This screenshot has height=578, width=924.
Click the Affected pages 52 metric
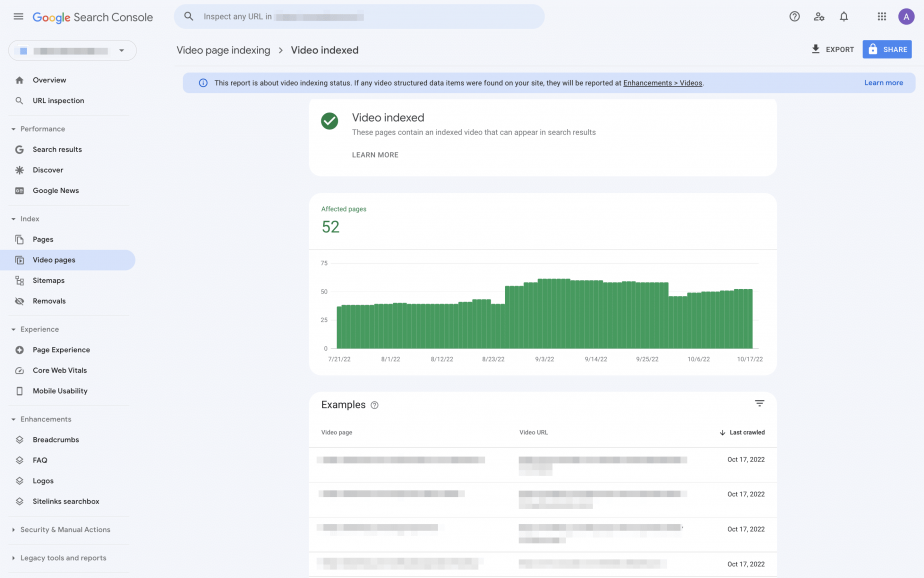(x=344, y=221)
